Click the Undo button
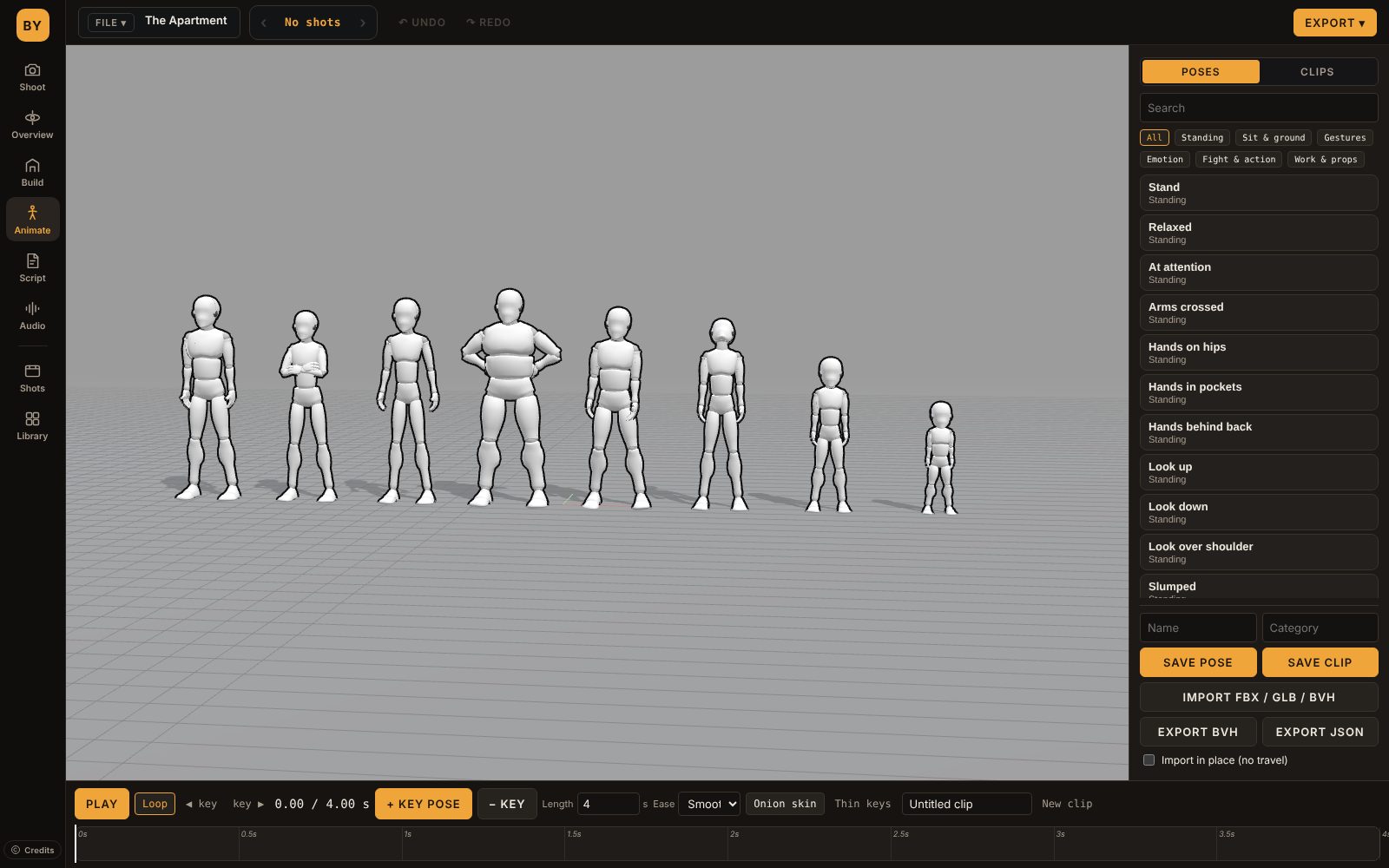 click(x=422, y=23)
